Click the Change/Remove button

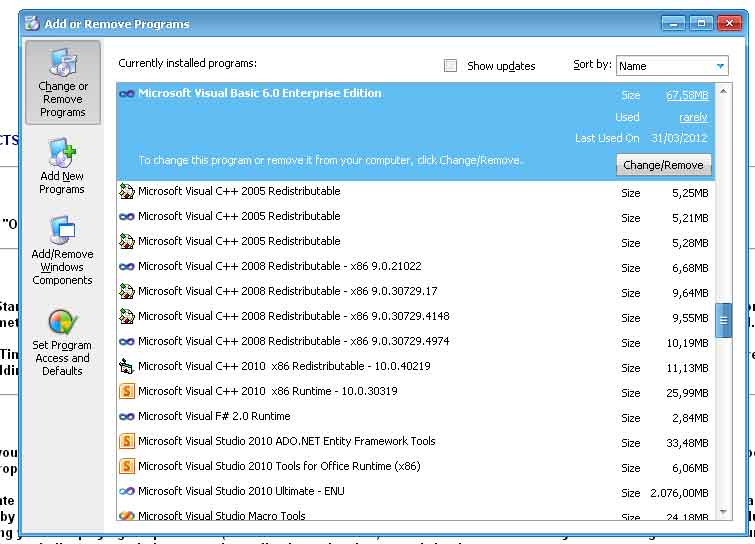[x=664, y=165]
